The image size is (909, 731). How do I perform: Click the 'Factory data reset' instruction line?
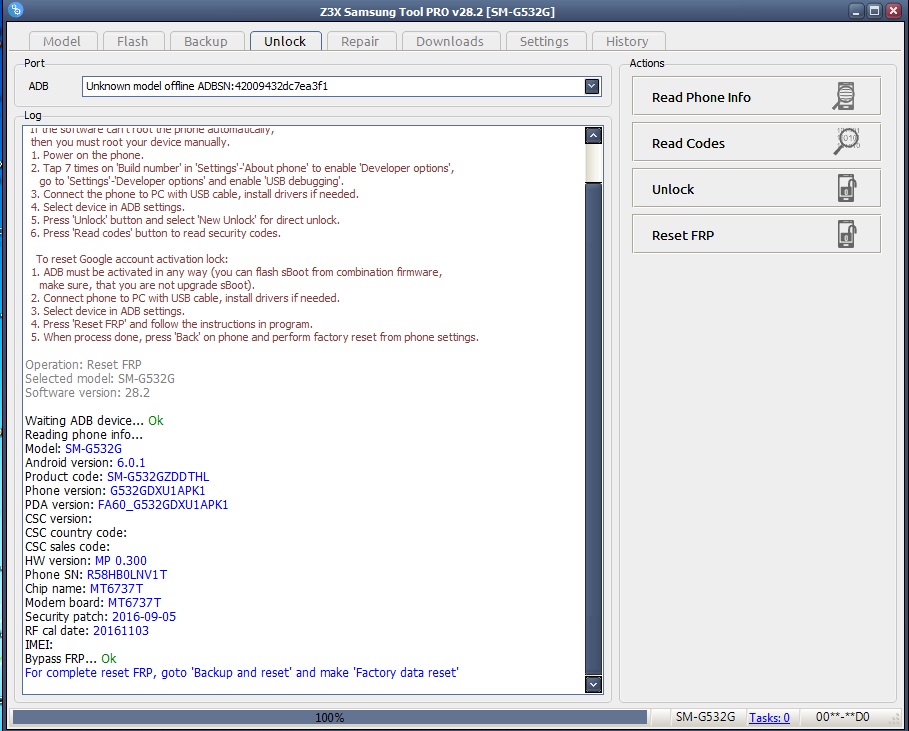[x=242, y=672]
